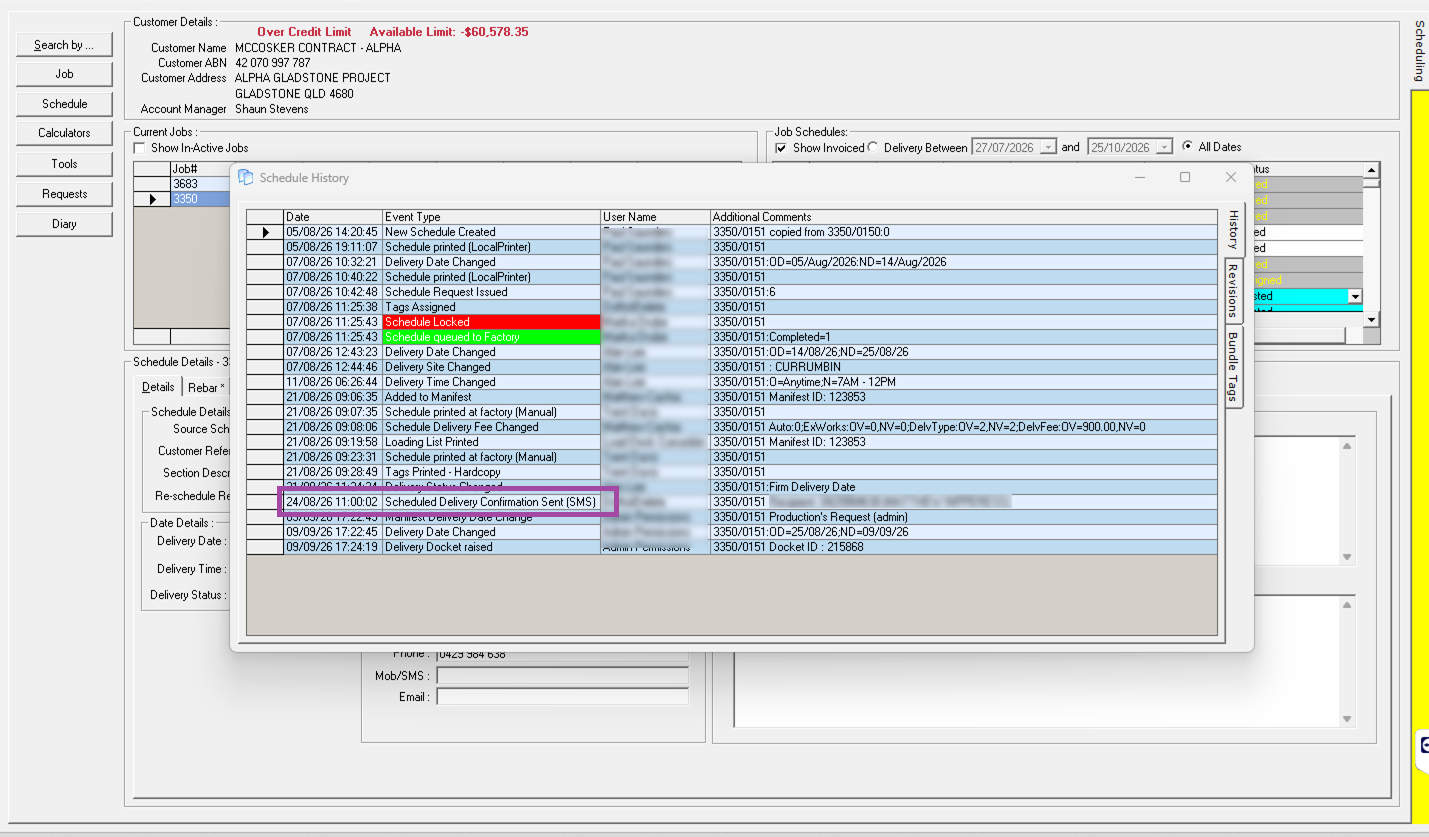The height and width of the screenshot is (837, 1429).
Task: Click the scroll-up arrow in Job Schedules list
Action: pos(1373,170)
